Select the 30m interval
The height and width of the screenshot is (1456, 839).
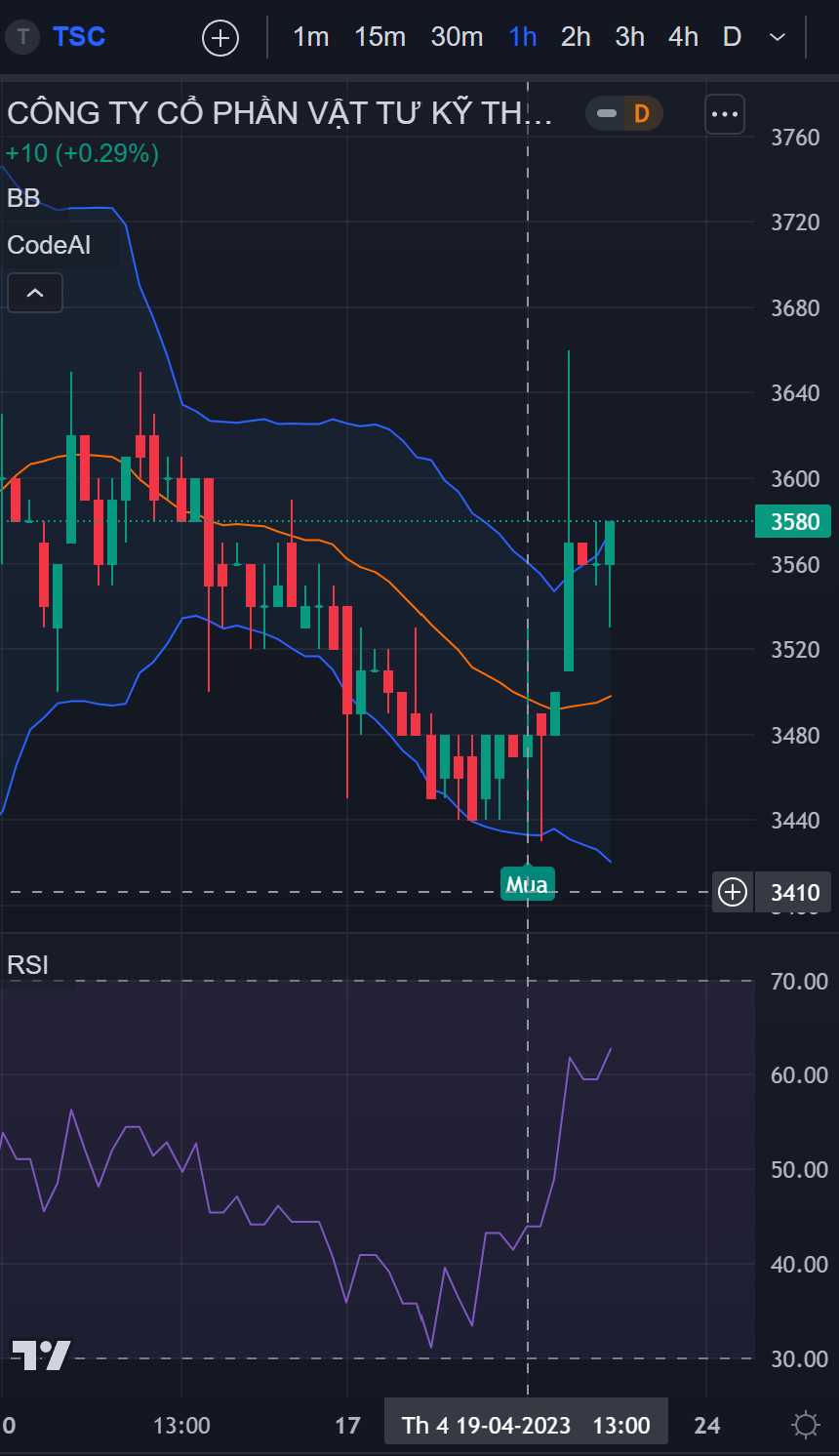point(457,37)
